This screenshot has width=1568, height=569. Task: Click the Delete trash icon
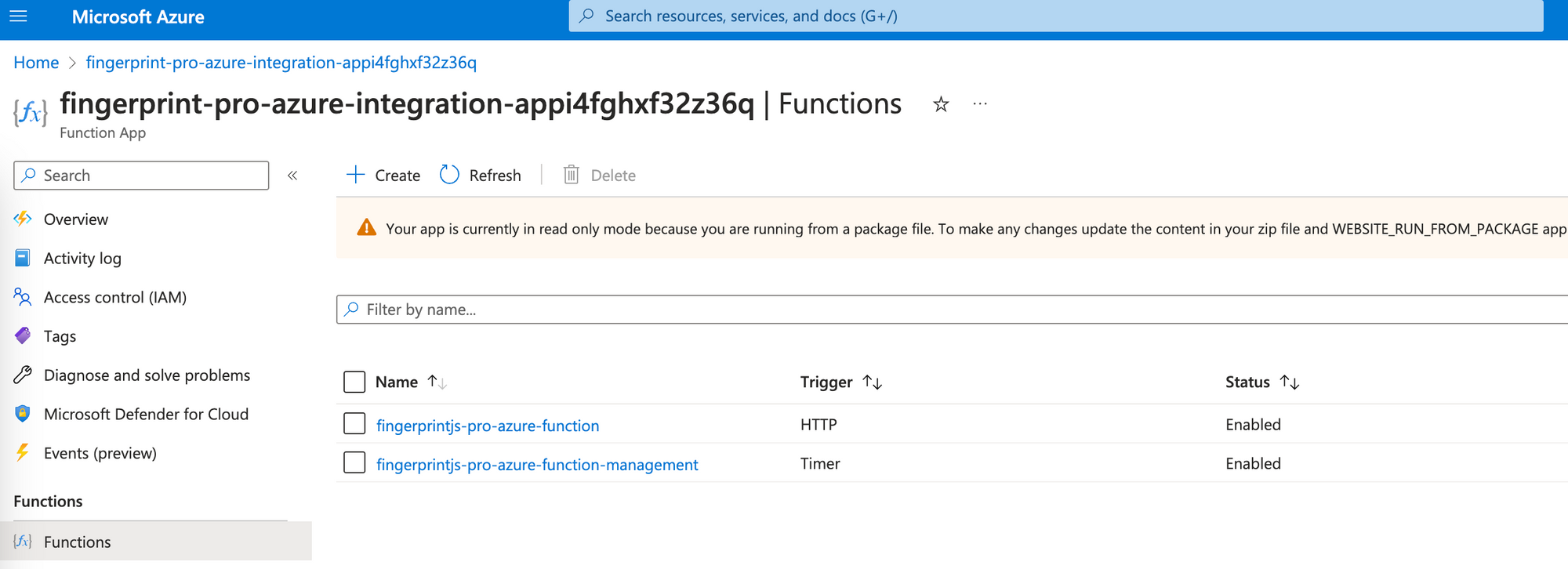tap(572, 175)
